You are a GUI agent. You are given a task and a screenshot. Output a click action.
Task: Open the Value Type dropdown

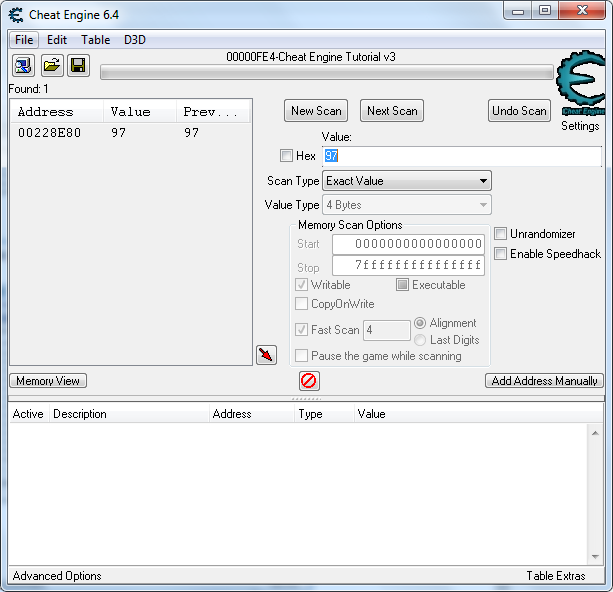(407, 205)
